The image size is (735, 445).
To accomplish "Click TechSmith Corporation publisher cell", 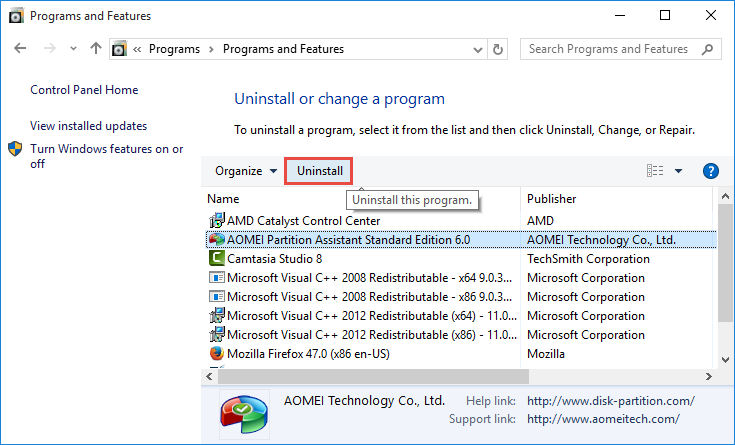I will coord(588,259).
